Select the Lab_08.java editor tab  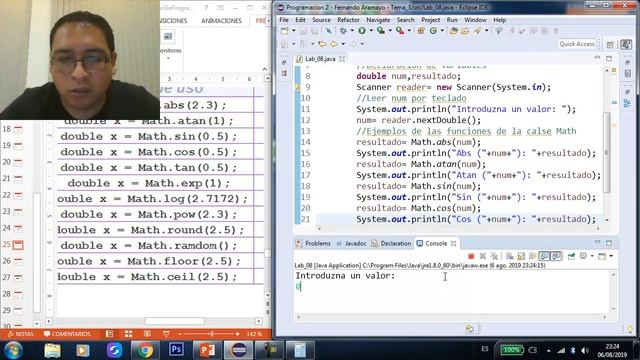pyautogui.click(x=320, y=59)
